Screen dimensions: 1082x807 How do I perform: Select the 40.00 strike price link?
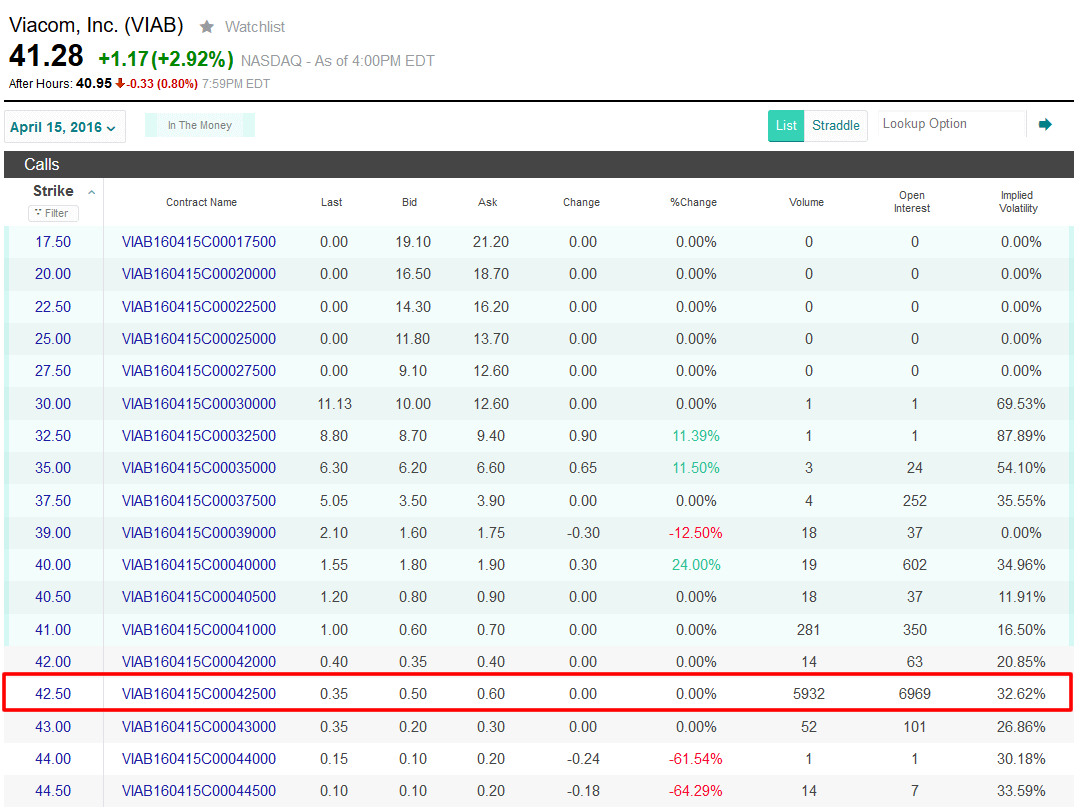point(53,565)
